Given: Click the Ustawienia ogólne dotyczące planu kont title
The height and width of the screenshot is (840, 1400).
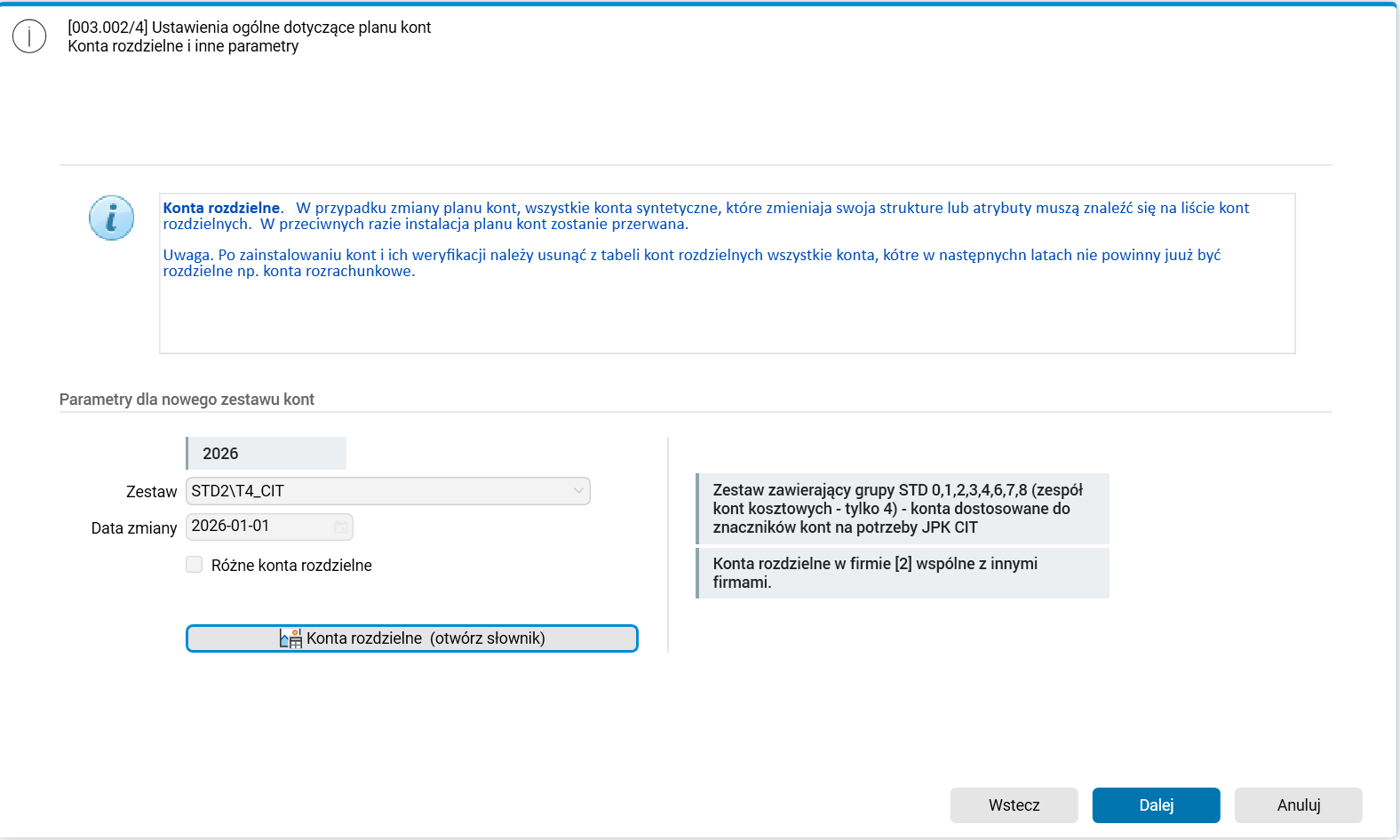Looking at the screenshot, I should tap(249, 28).
